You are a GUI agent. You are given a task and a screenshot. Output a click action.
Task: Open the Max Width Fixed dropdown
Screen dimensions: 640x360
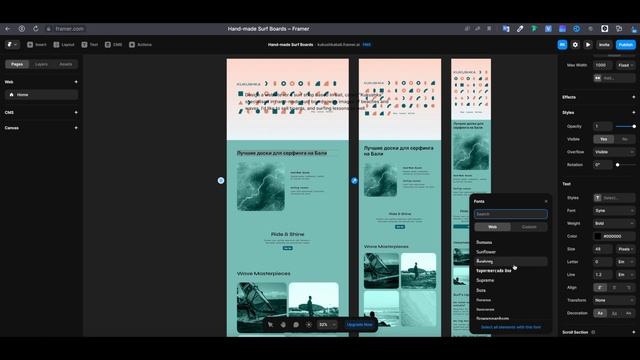pyautogui.click(x=625, y=65)
